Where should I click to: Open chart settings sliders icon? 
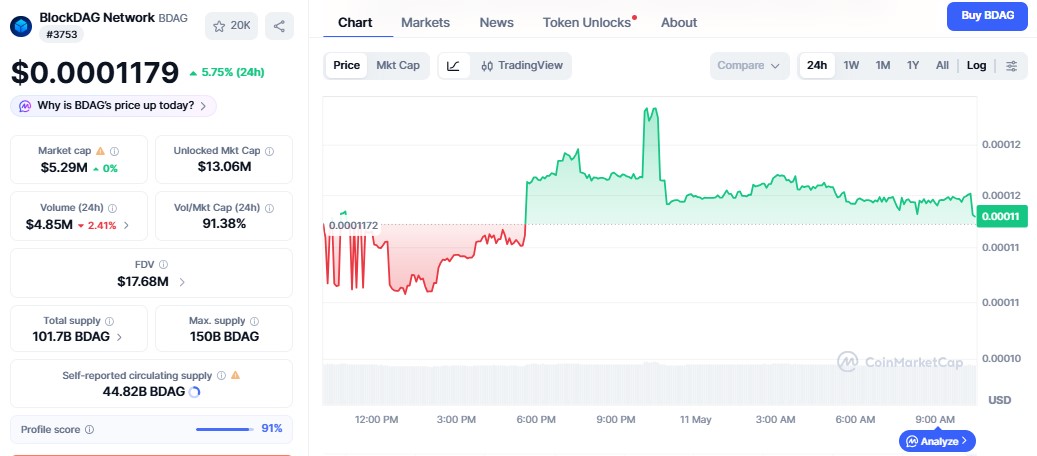click(x=1011, y=66)
